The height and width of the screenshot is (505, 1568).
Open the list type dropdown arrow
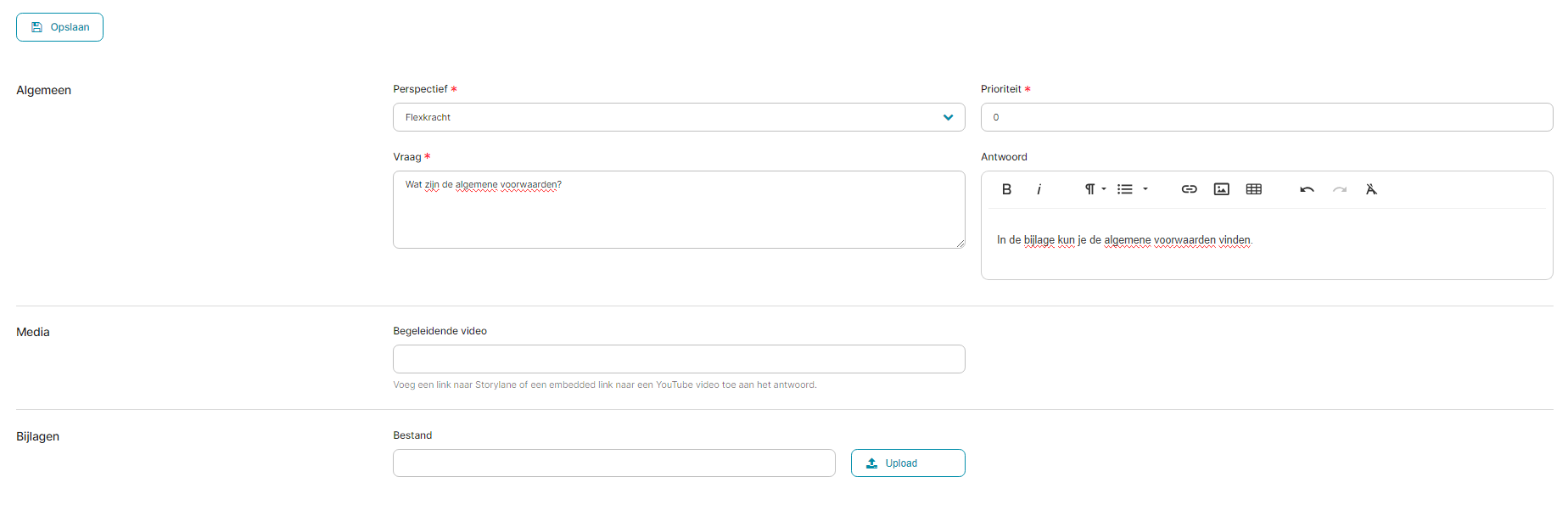[1145, 189]
